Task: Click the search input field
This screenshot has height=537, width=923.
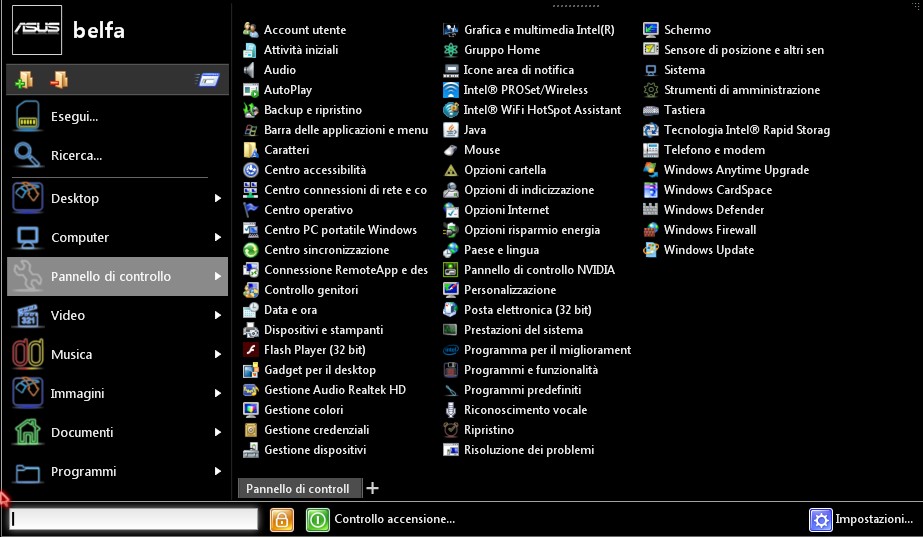Action: [x=134, y=519]
